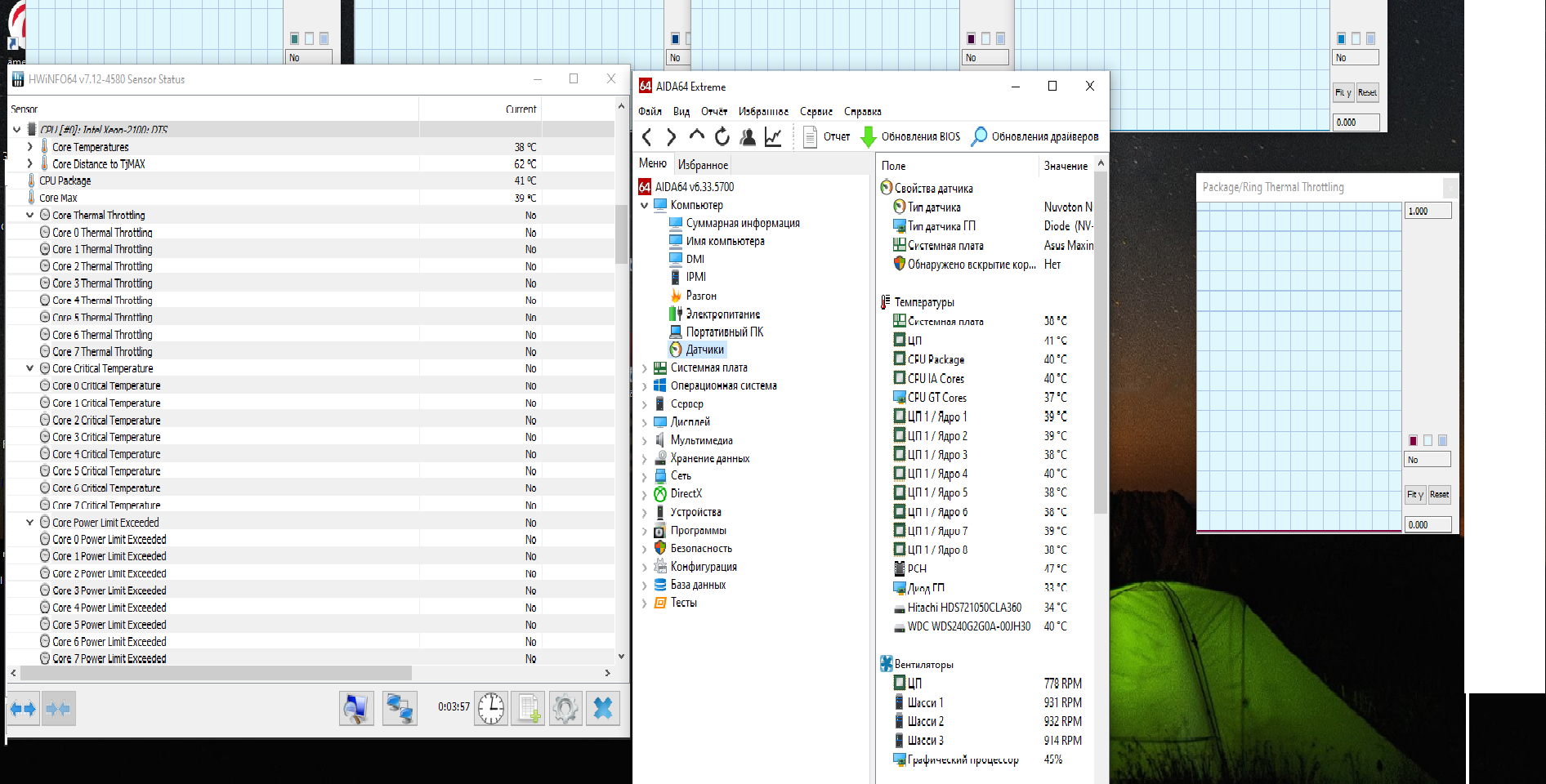Viewport: 1546px width, 784px height.
Task: Select the Тесты tree item
Action: pos(684,603)
